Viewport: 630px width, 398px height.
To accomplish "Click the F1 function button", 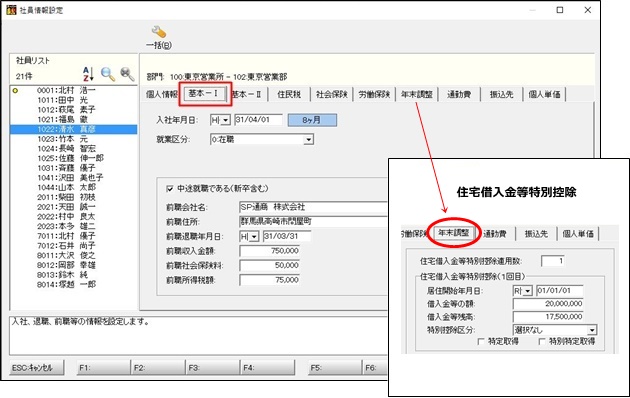I will [x=103, y=367].
